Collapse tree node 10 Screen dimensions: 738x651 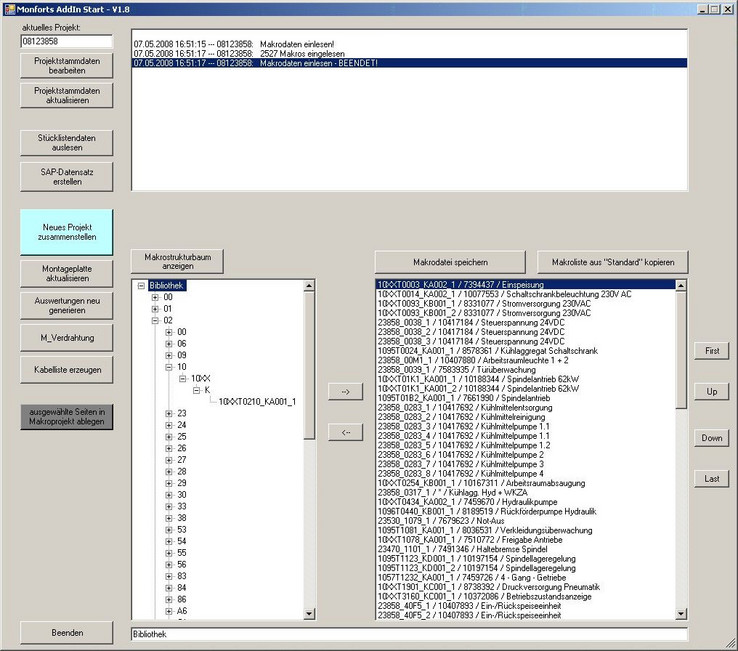click(x=169, y=367)
